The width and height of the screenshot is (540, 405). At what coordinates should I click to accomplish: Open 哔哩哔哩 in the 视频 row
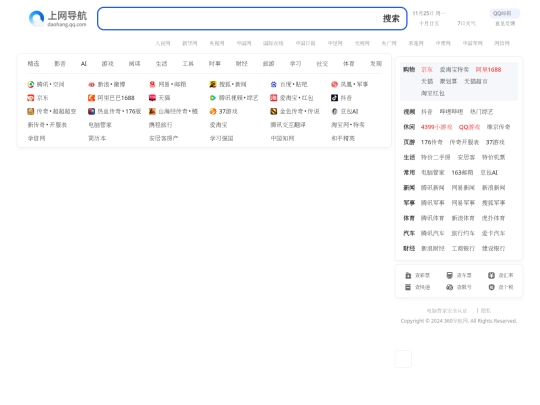coord(451,112)
